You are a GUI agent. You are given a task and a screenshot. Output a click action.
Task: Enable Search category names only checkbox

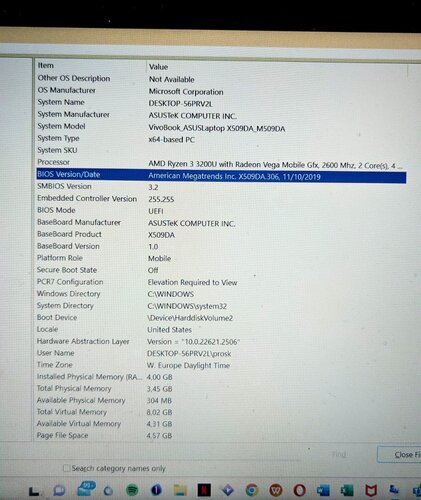[x=67, y=468]
